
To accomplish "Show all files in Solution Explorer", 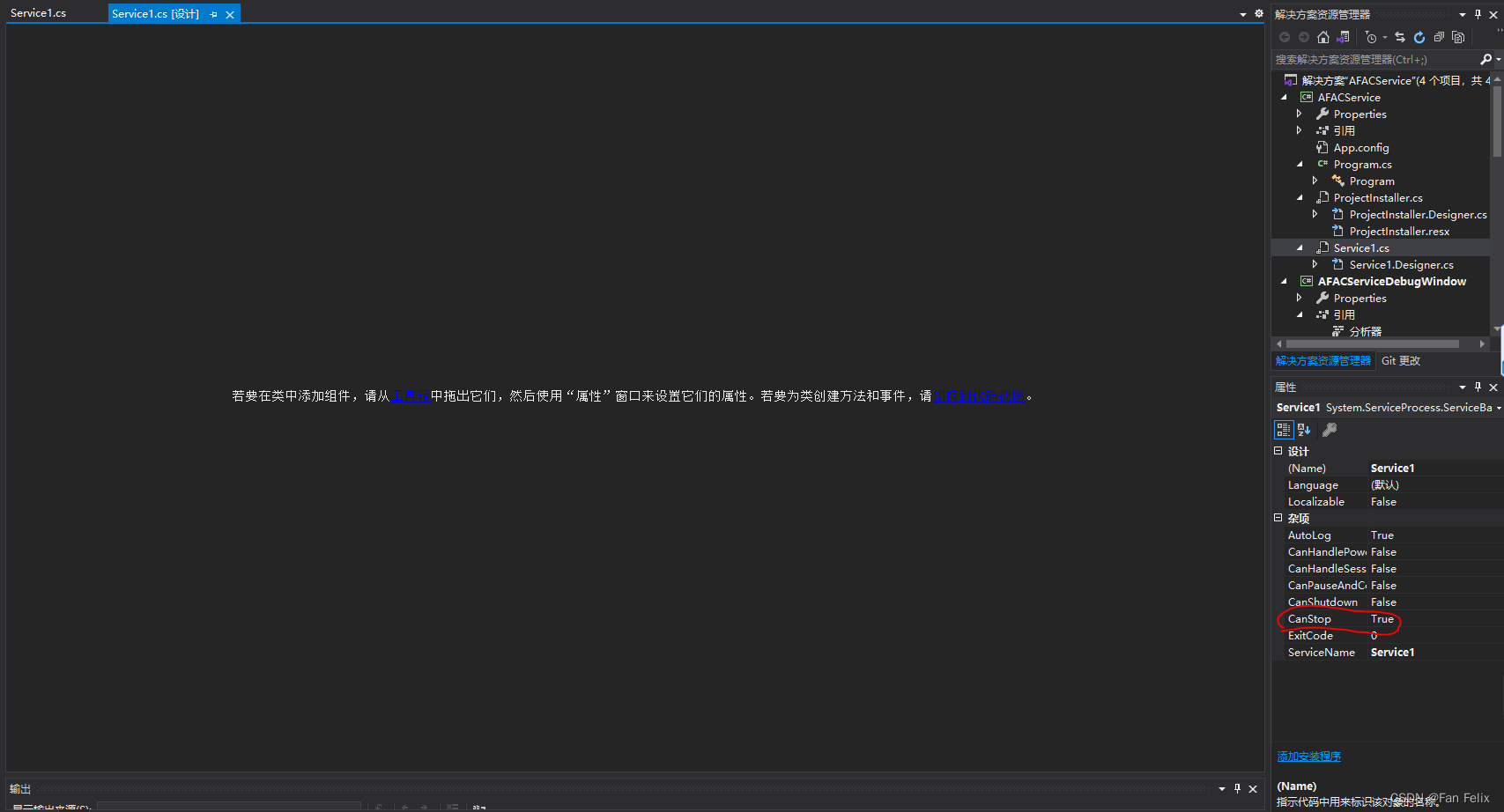I will coord(1458,37).
